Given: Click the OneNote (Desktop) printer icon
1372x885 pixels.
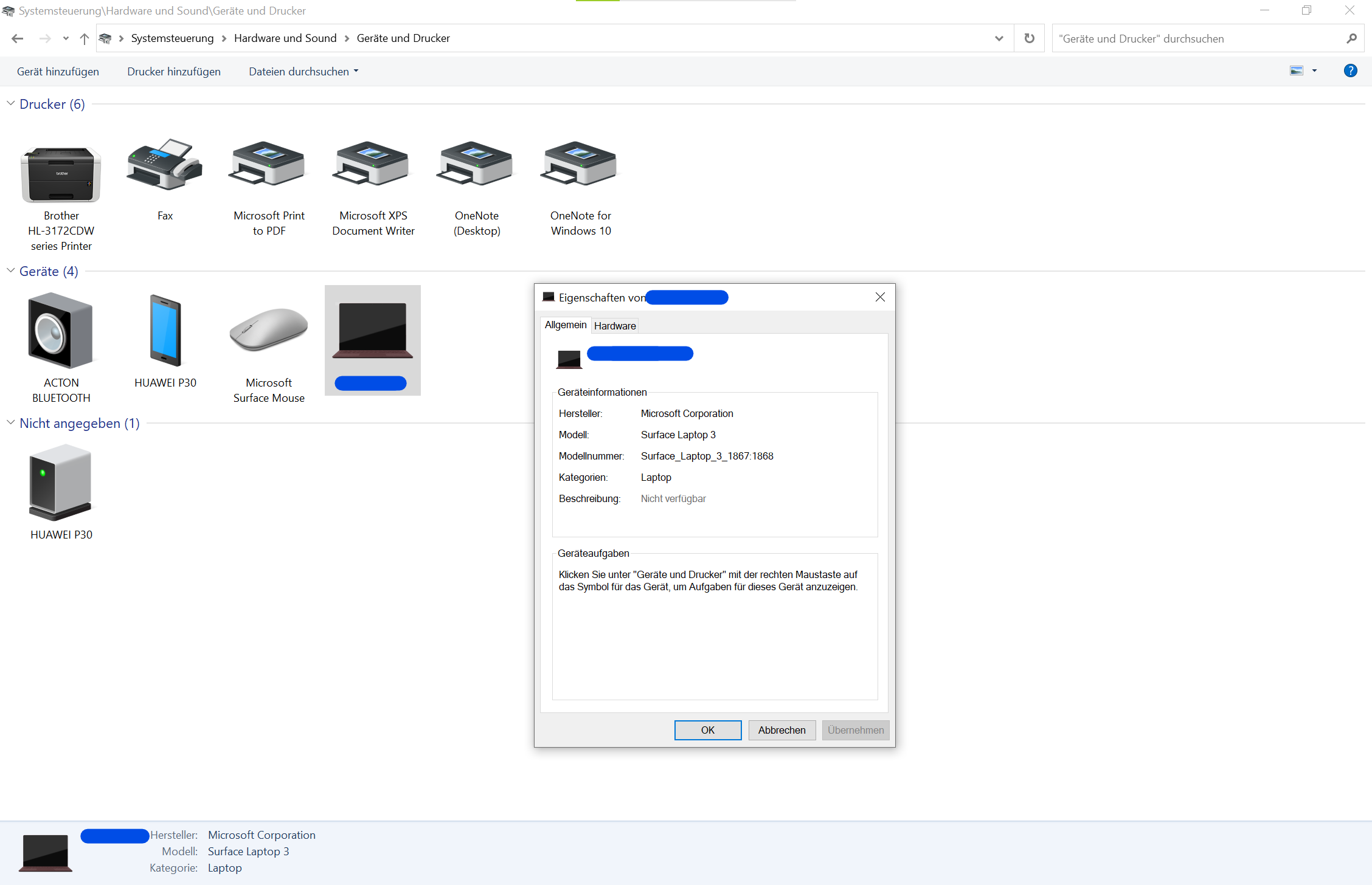Looking at the screenshot, I should pos(477,164).
